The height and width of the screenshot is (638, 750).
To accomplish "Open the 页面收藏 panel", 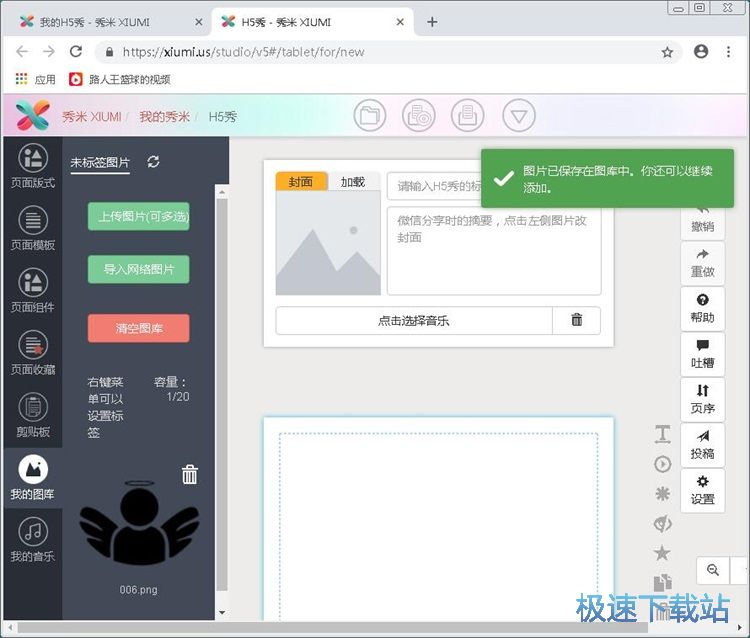I will [33, 352].
